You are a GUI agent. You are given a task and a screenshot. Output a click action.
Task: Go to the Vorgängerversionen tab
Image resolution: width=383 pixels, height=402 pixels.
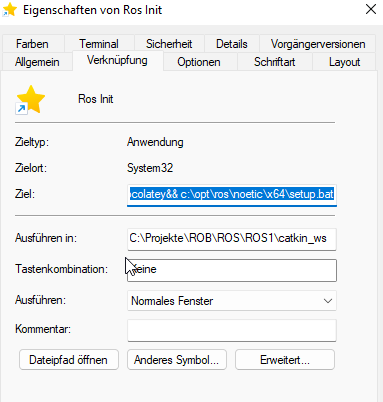pyautogui.click(x=318, y=44)
